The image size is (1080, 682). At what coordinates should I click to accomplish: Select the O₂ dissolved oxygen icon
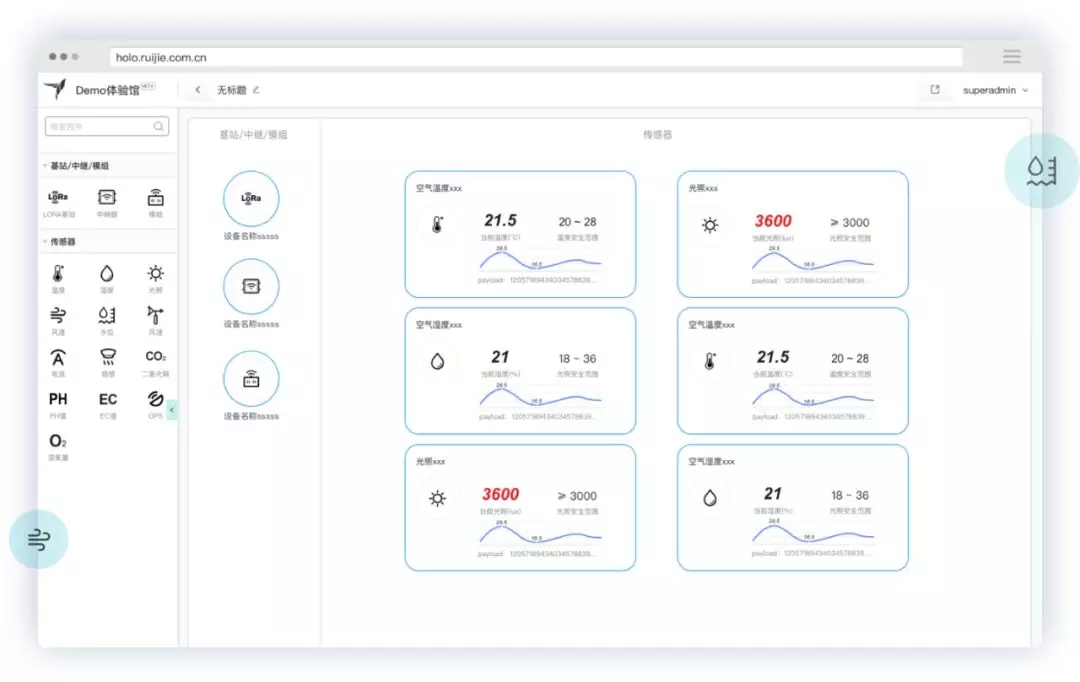(x=58, y=441)
